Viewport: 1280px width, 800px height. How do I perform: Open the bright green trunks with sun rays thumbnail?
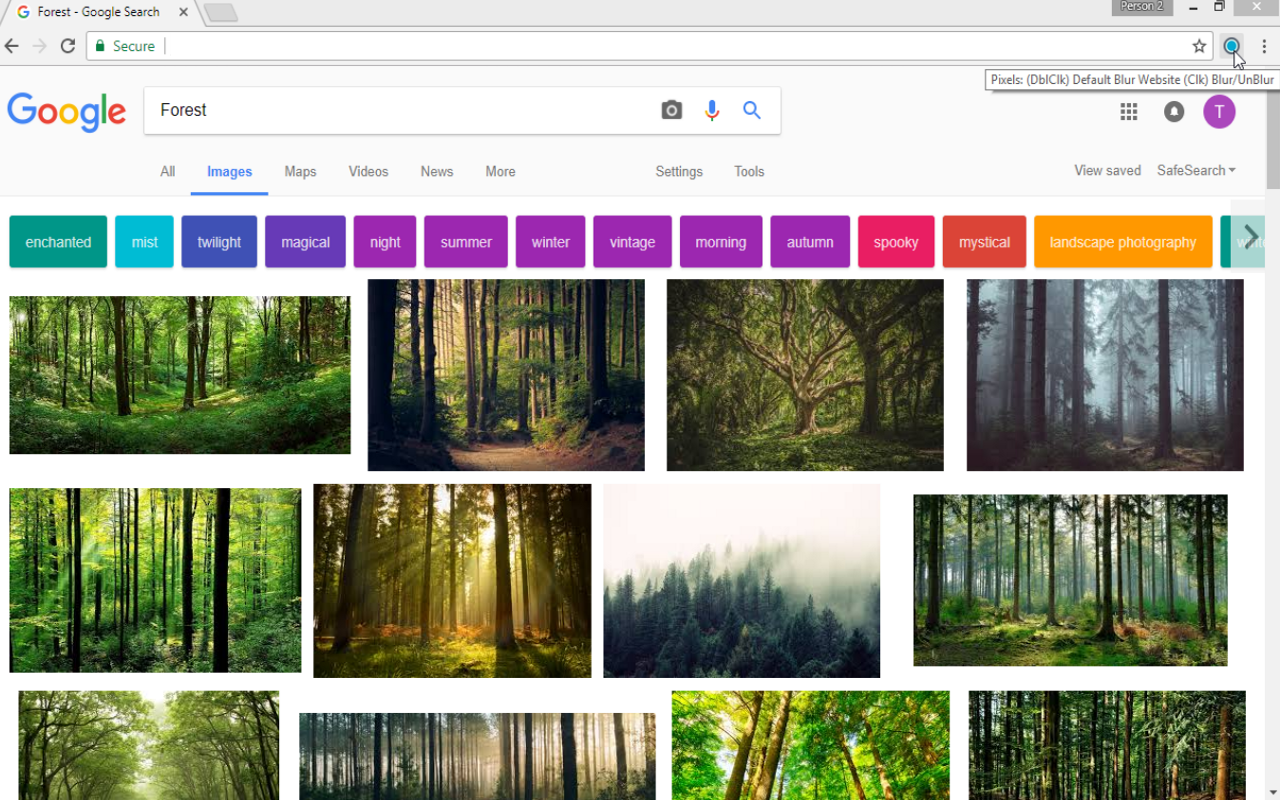point(155,580)
